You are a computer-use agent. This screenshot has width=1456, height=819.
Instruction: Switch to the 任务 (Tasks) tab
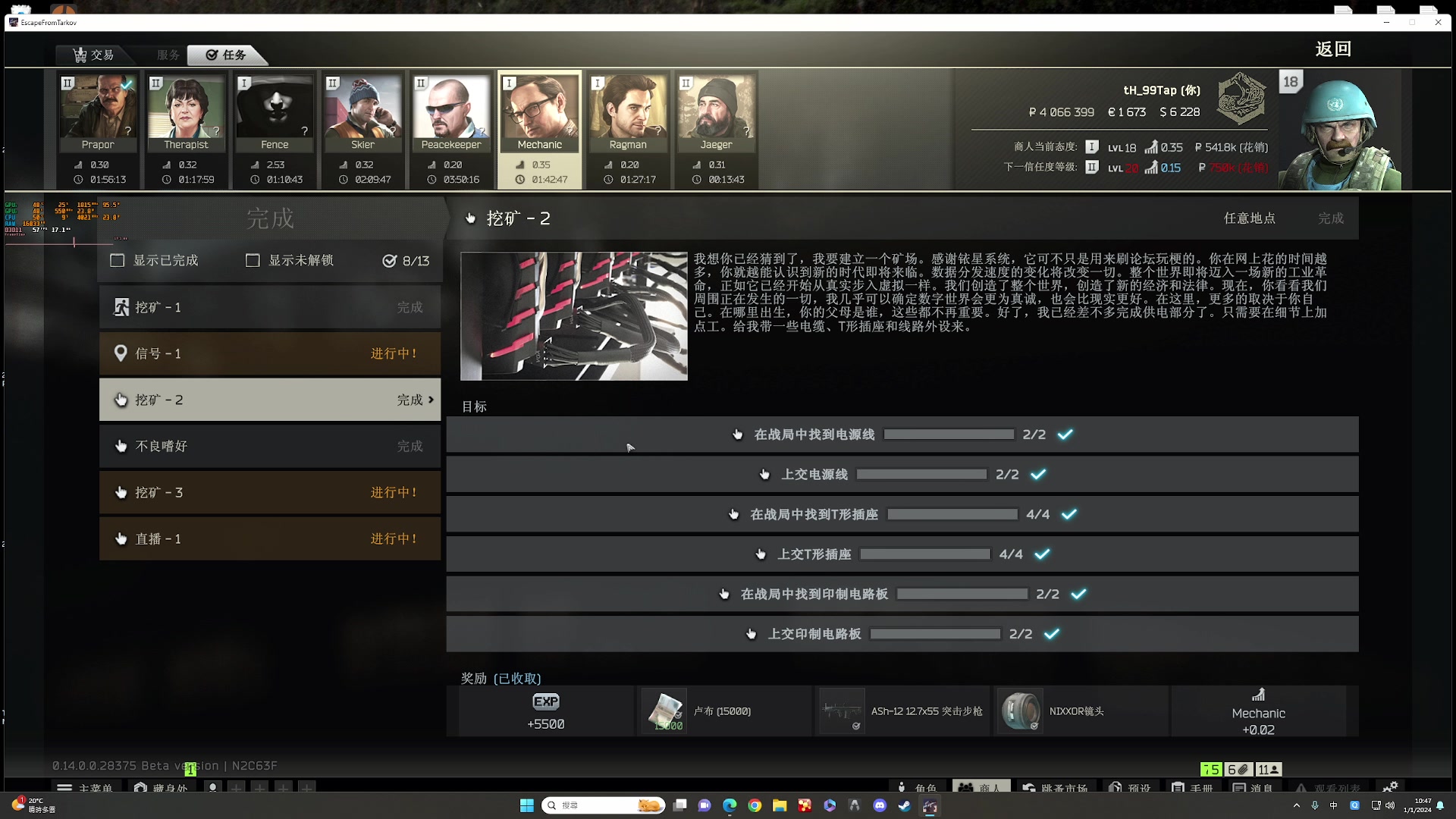(x=226, y=55)
